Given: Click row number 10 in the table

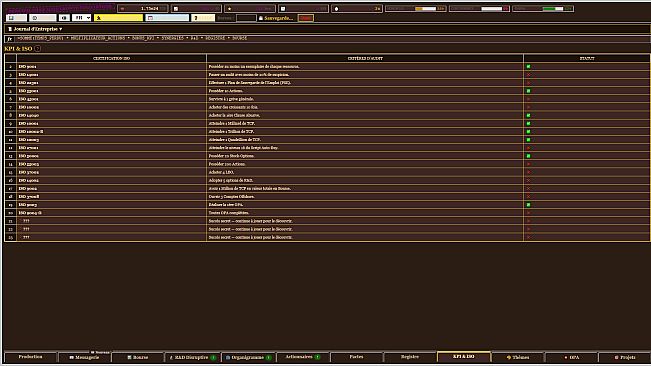Looking at the screenshot, I should (x=10, y=132).
